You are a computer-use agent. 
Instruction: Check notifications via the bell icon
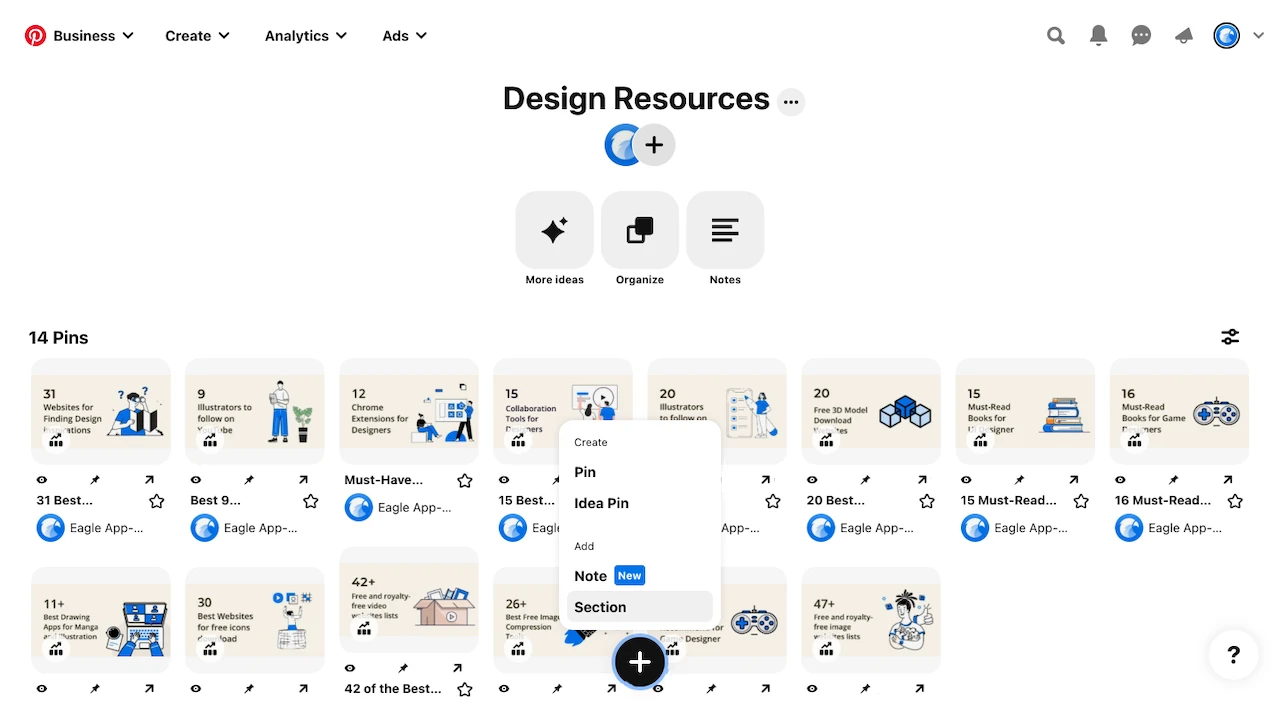1098,35
